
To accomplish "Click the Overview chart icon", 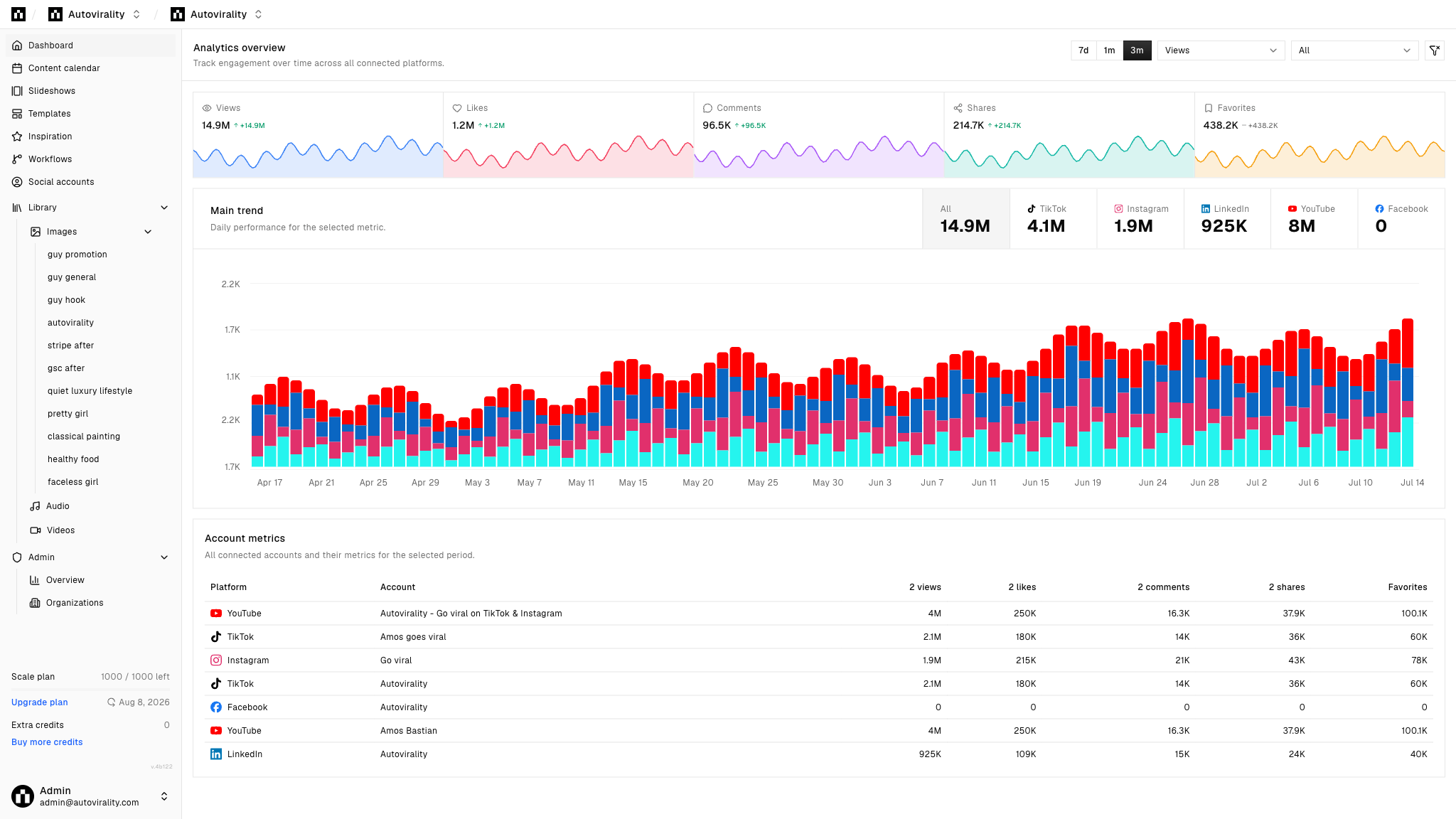I will point(35,580).
